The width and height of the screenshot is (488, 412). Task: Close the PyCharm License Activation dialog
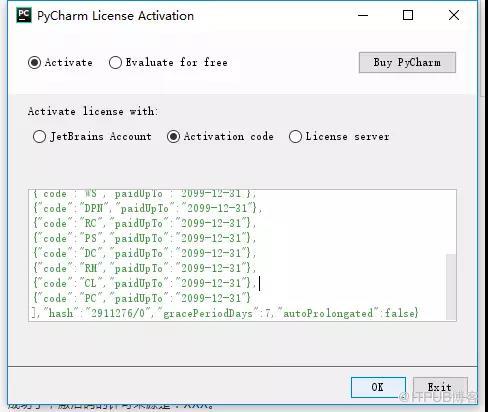point(454,15)
